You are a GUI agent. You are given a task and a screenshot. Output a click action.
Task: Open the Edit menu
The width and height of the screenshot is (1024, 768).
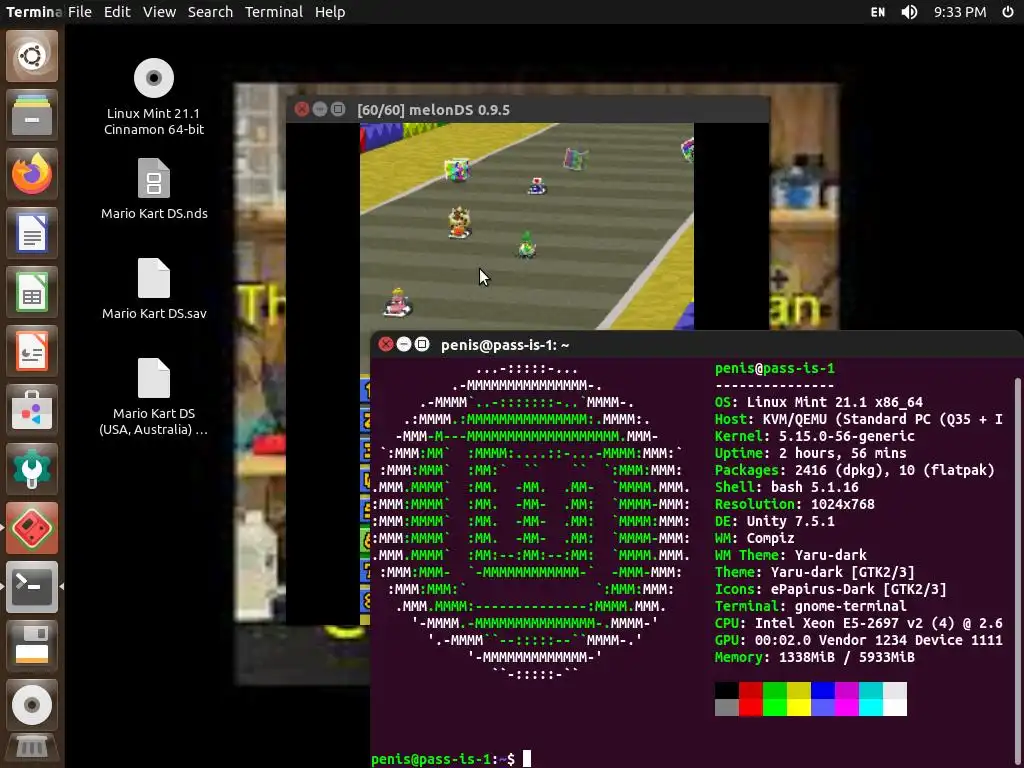118,12
